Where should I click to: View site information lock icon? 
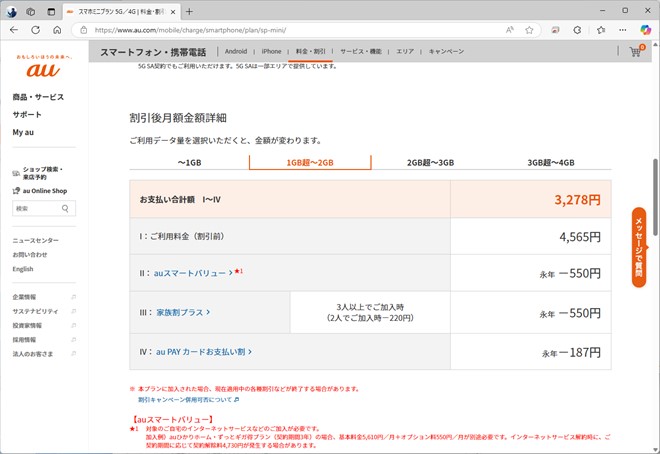coord(84,30)
